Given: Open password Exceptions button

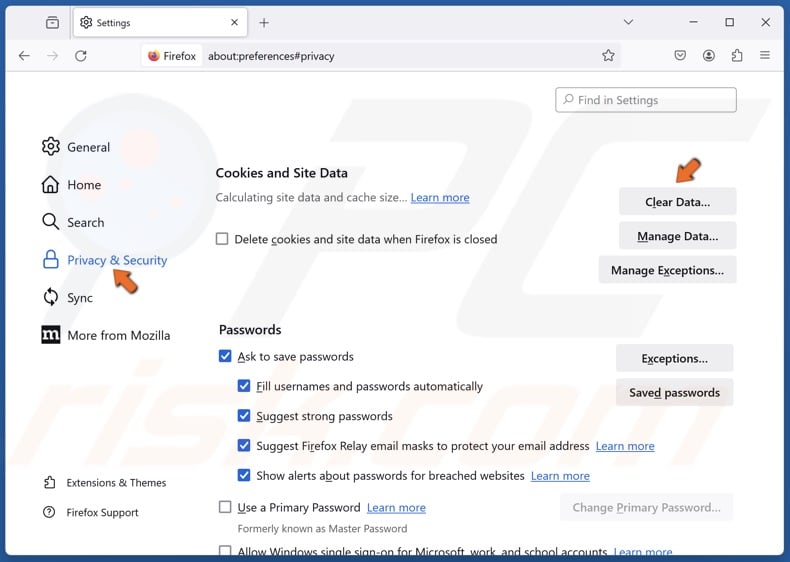Looking at the screenshot, I should [x=675, y=358].
